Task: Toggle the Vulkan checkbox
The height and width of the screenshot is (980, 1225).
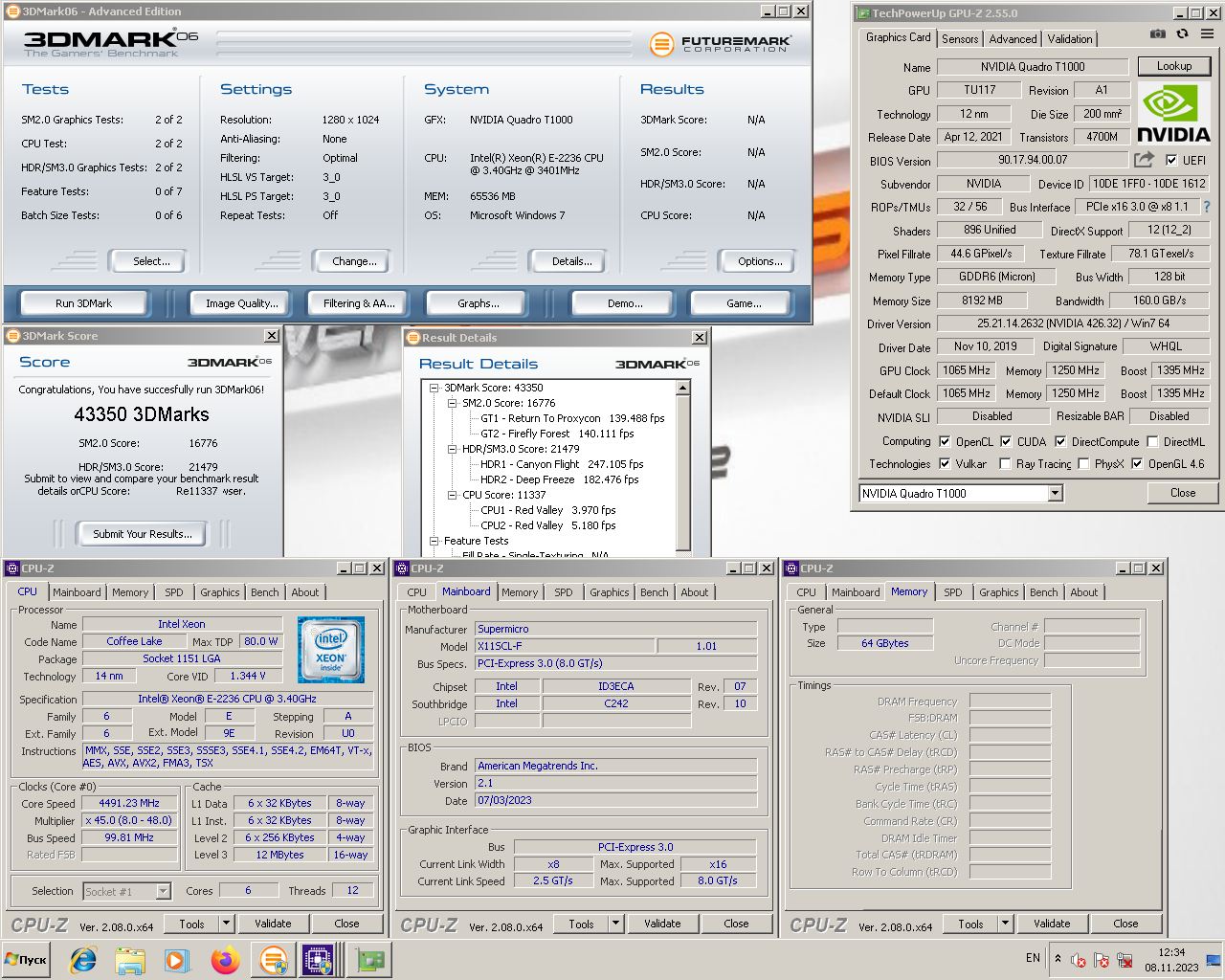Action: click(945, 464)
